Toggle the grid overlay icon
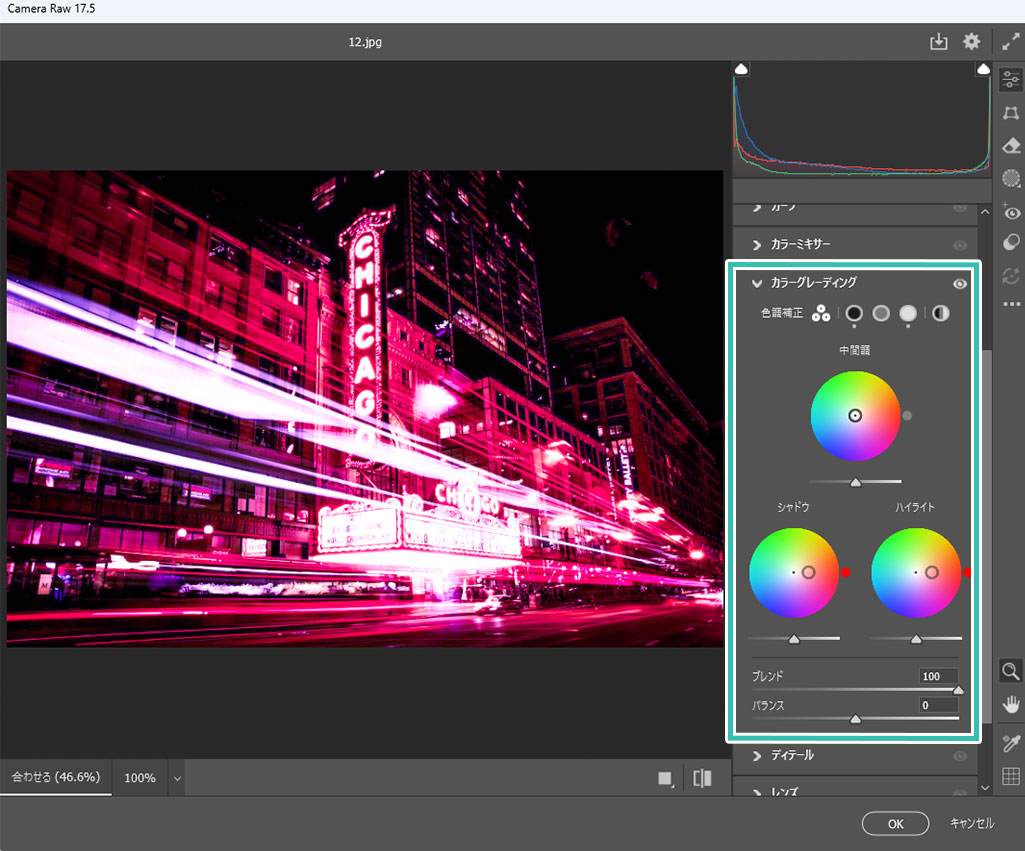The width and height of the screenshot is (1025, 851). (x=1010, y=775)
